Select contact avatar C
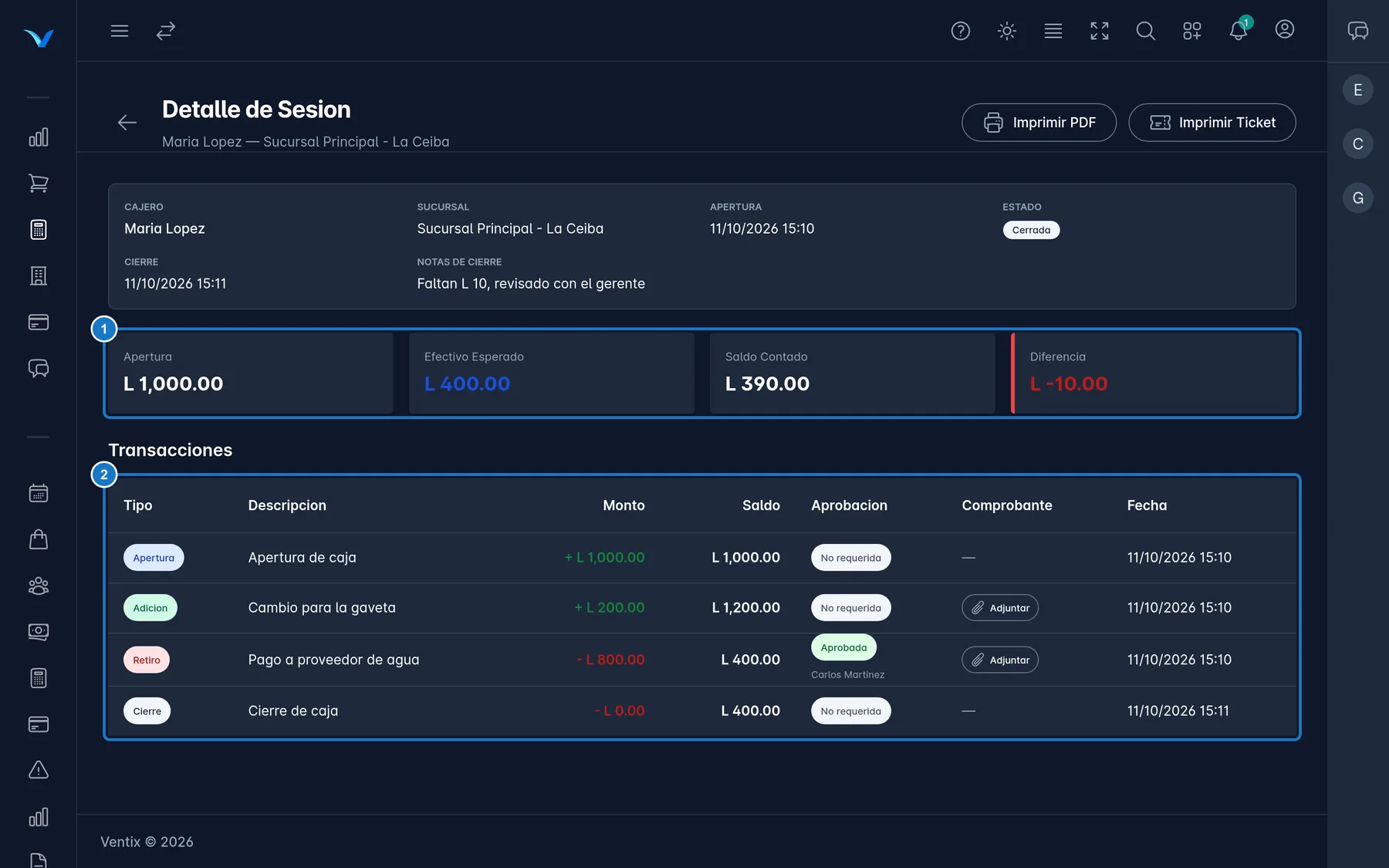Image resolution: width=1389 pixels, height=868 pixels. (x=1358, y=144)
